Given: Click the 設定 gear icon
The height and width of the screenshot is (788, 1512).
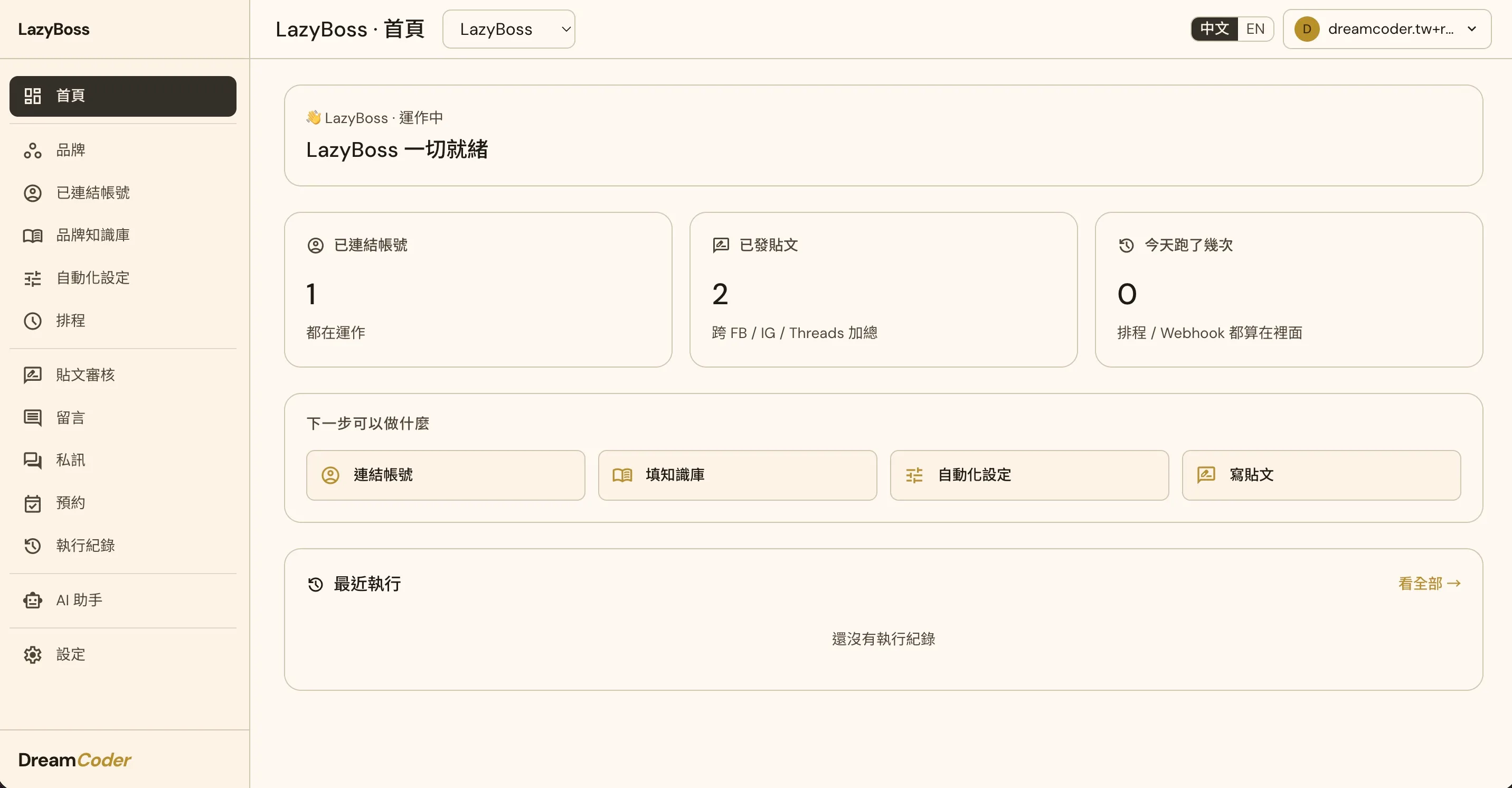Looking at the screenshot, I should [x=32, y=655].
